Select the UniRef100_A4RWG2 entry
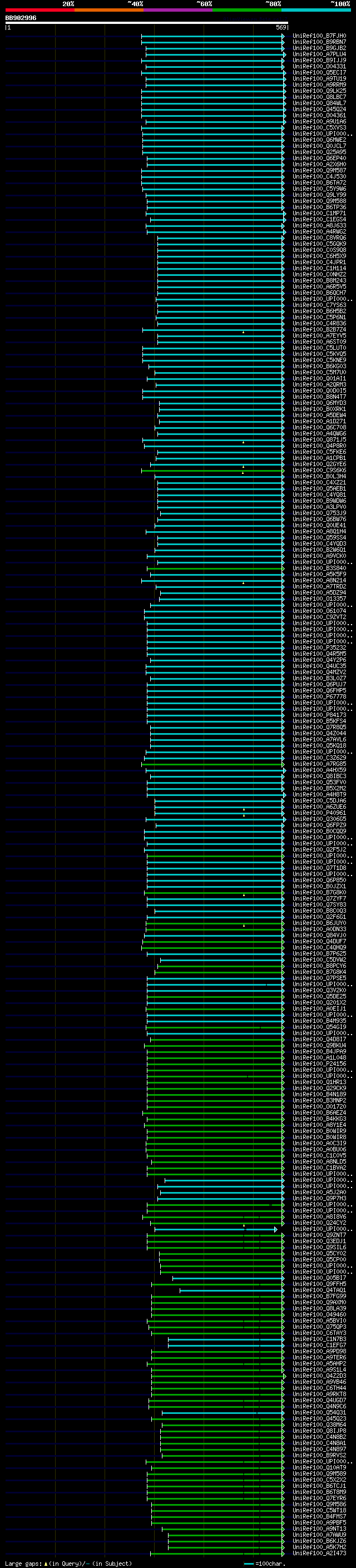Viewport: 356px width, 1568px height. [319, 231]
